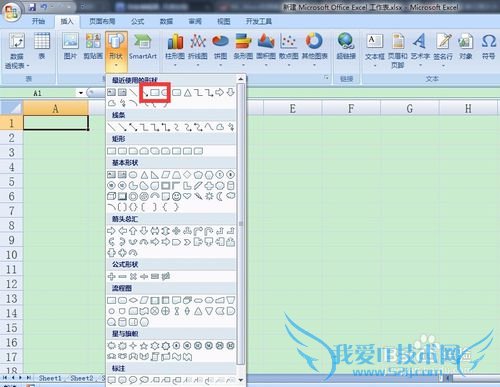Viewport: 500px width, 387px height.
Task: Switch to the 页面布局 tab
Action: coord(102,21)
